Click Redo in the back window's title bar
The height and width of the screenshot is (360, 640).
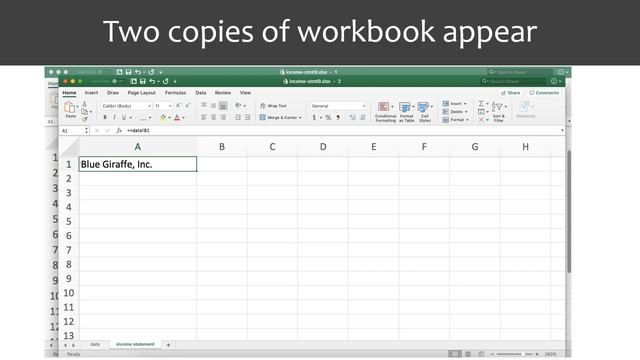click(x=151, y=72)
